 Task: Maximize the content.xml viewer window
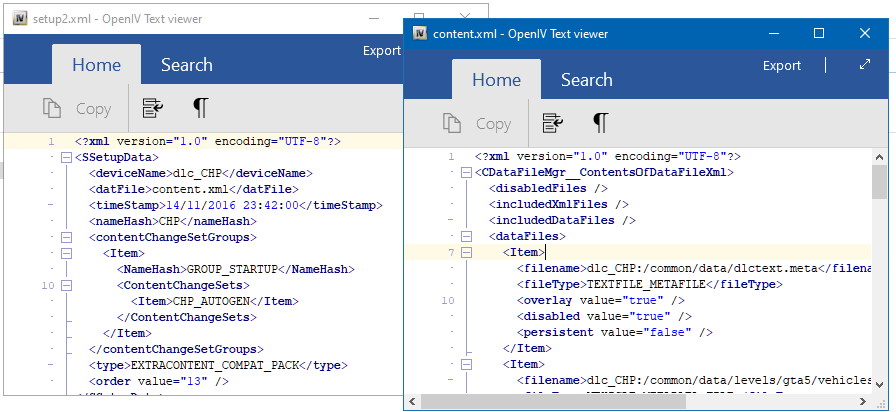pyautogui.click(x=819, y=34)
